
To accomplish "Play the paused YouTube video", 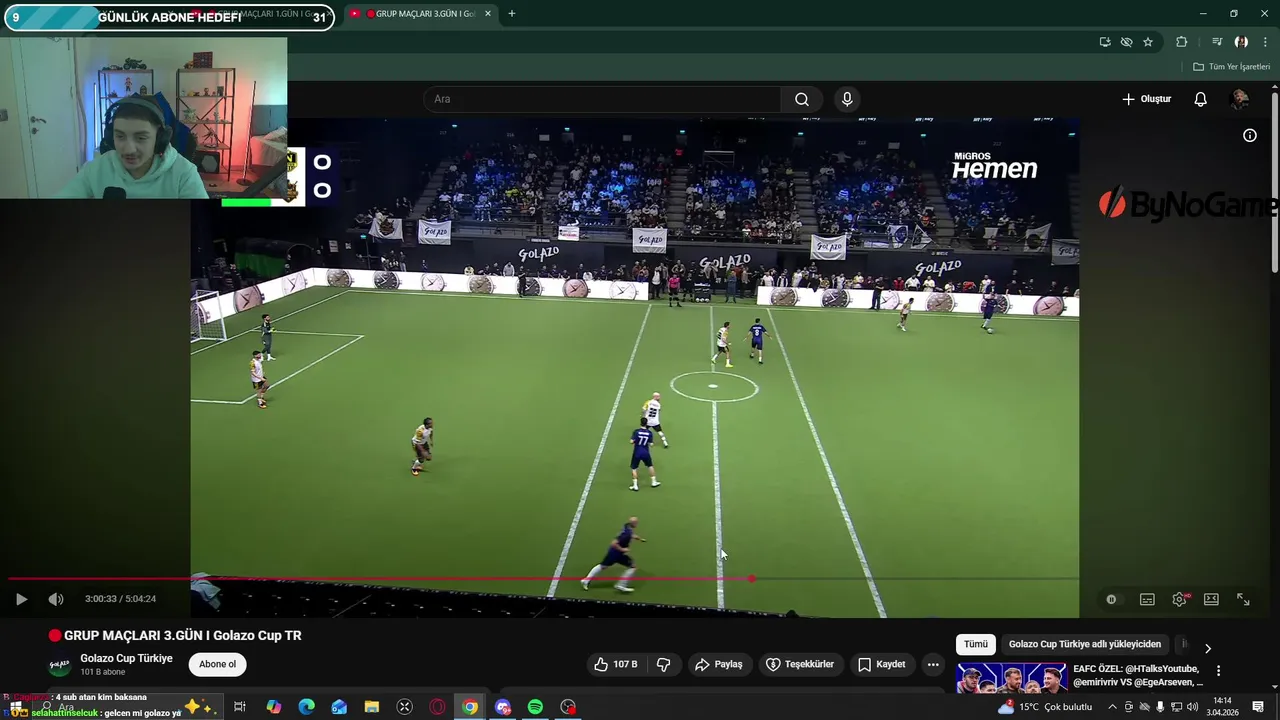I will (21, 599).
